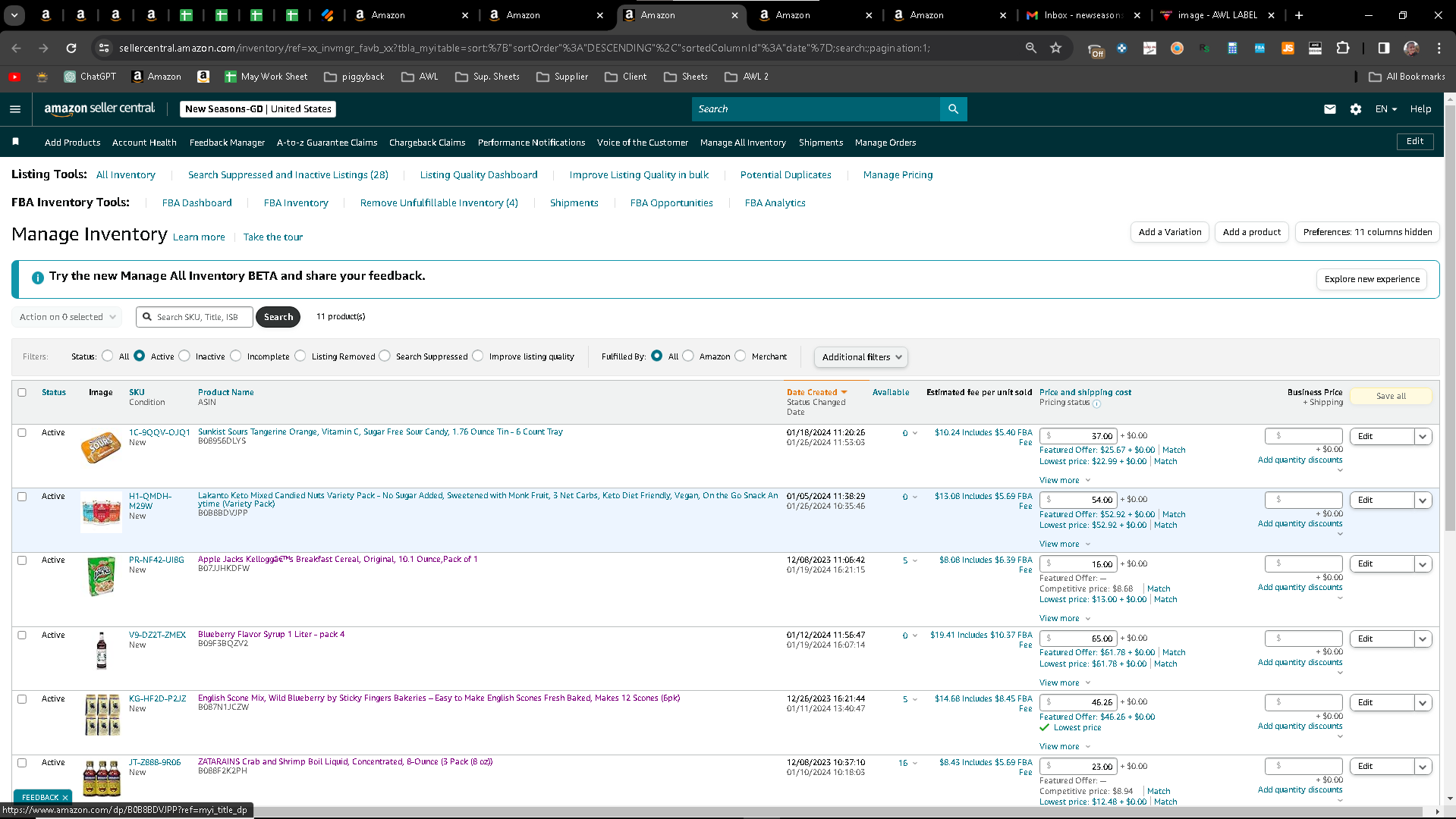Open the Manage Orders menu item

point(885,143)
